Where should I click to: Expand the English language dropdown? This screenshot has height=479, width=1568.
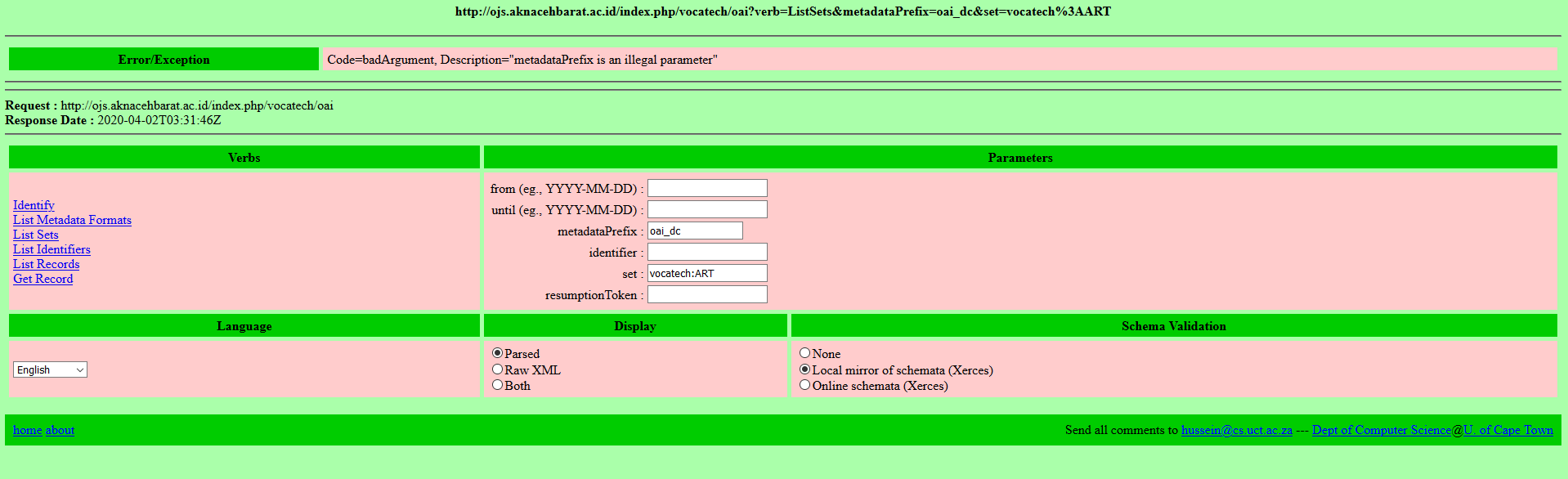(50, 369)
